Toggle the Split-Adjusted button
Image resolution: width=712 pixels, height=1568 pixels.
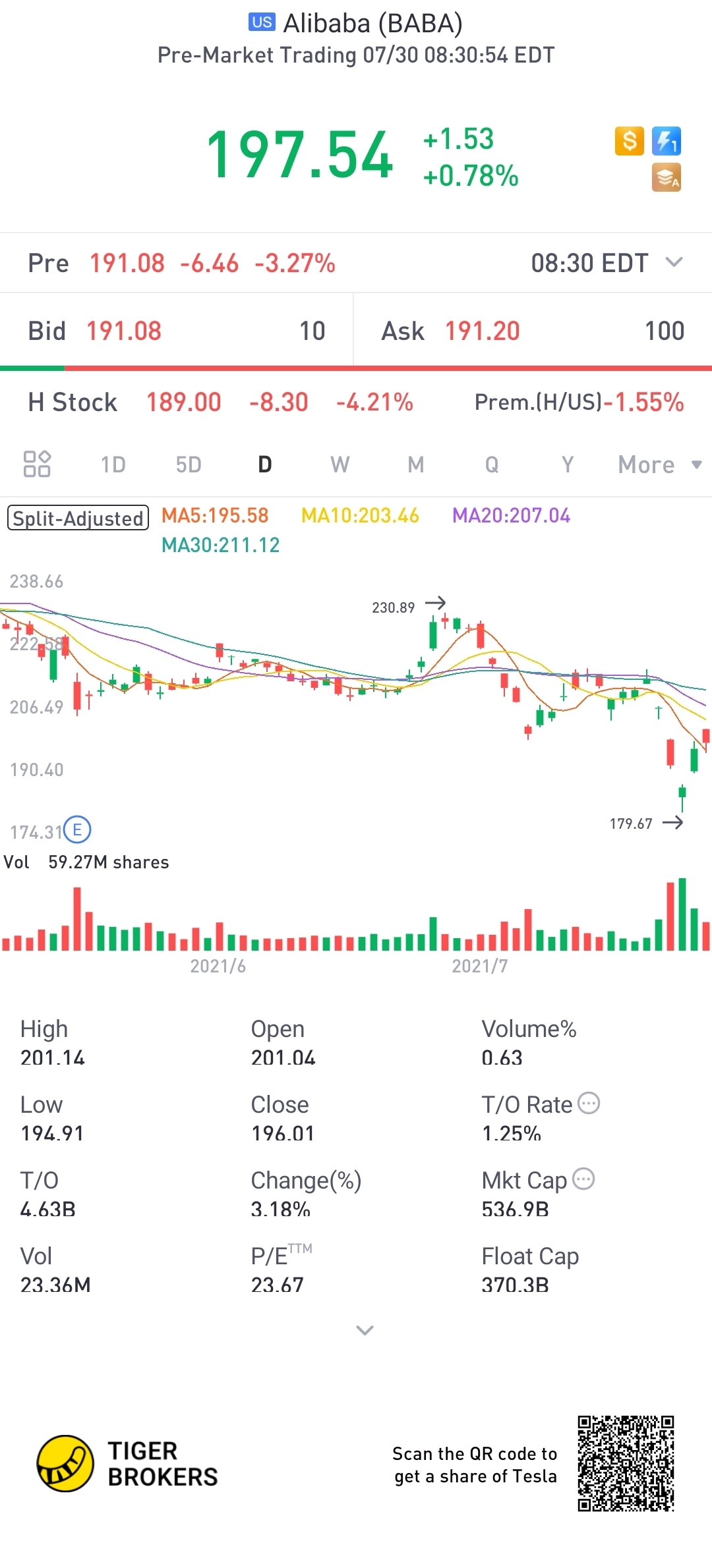78,518
